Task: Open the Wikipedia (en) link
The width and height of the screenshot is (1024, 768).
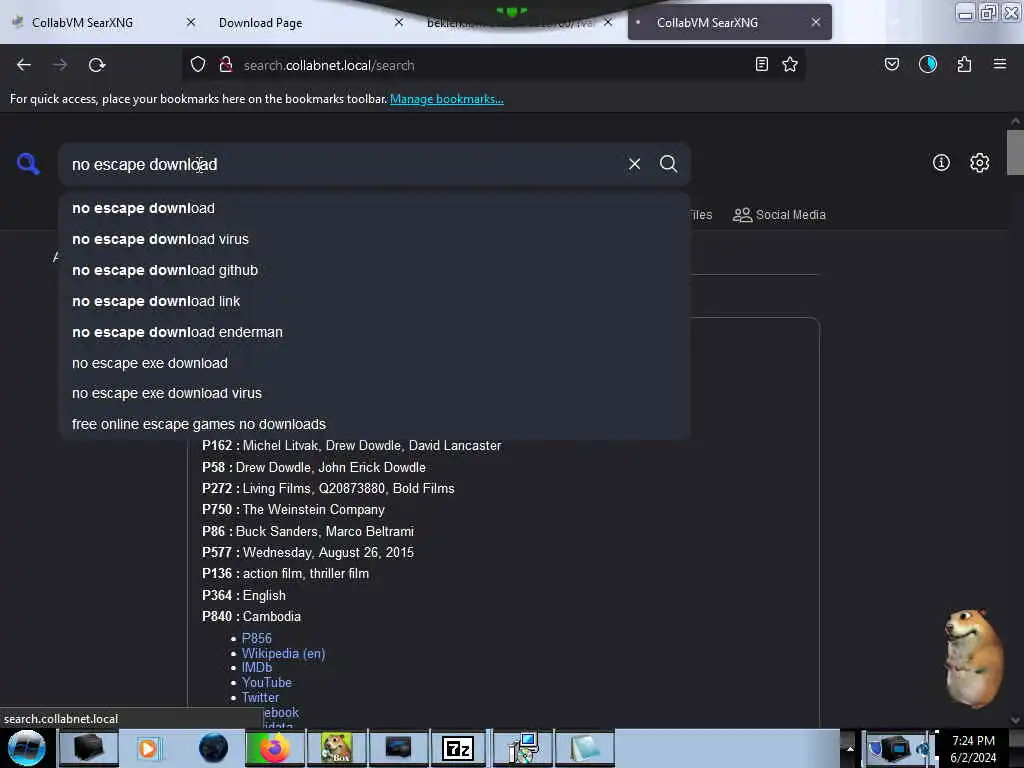Action: pyautogui.click(x=283, y=653)
